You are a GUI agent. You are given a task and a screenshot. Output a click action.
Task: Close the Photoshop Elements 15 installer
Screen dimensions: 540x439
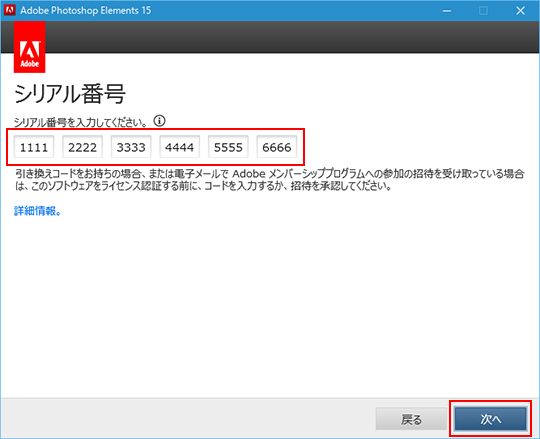click(520, 11)
